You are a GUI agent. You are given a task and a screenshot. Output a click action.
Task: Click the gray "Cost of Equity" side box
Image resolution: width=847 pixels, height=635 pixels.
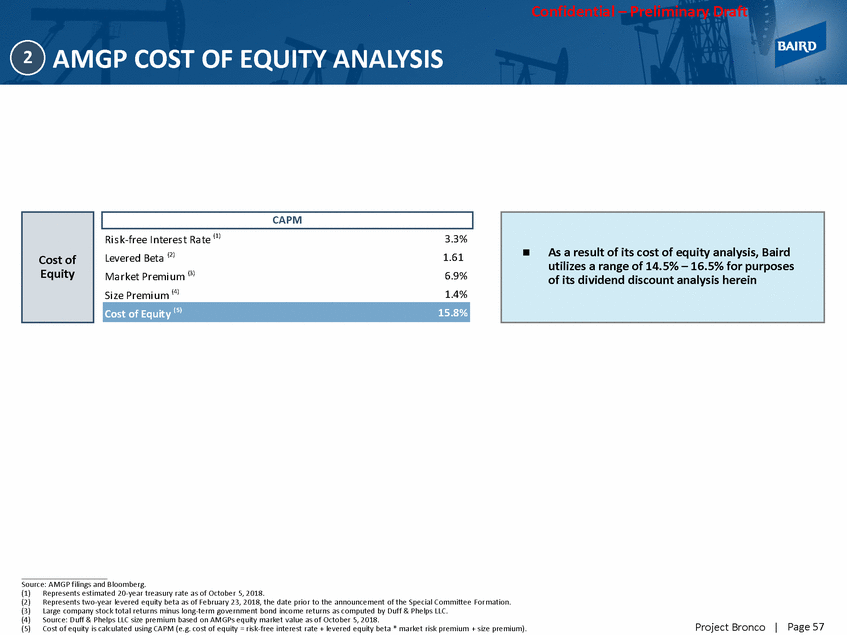coord(58,267)
